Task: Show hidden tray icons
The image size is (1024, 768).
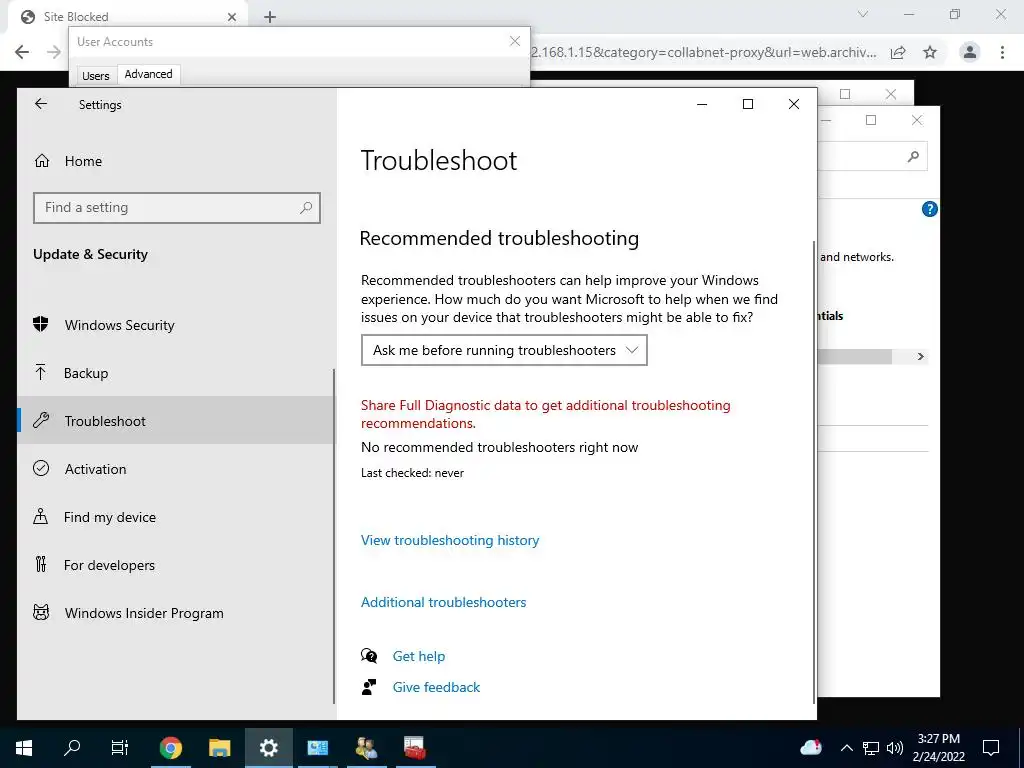Action: 846,748
